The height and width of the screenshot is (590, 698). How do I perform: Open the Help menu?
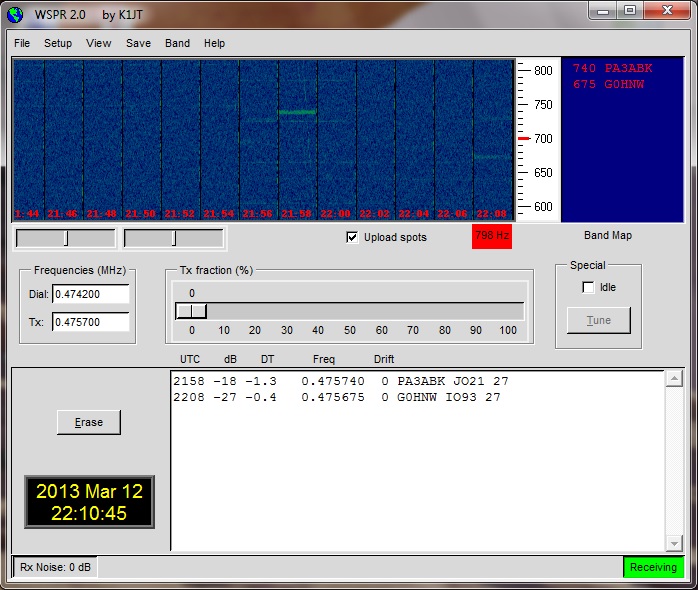(x=214, y=43)
